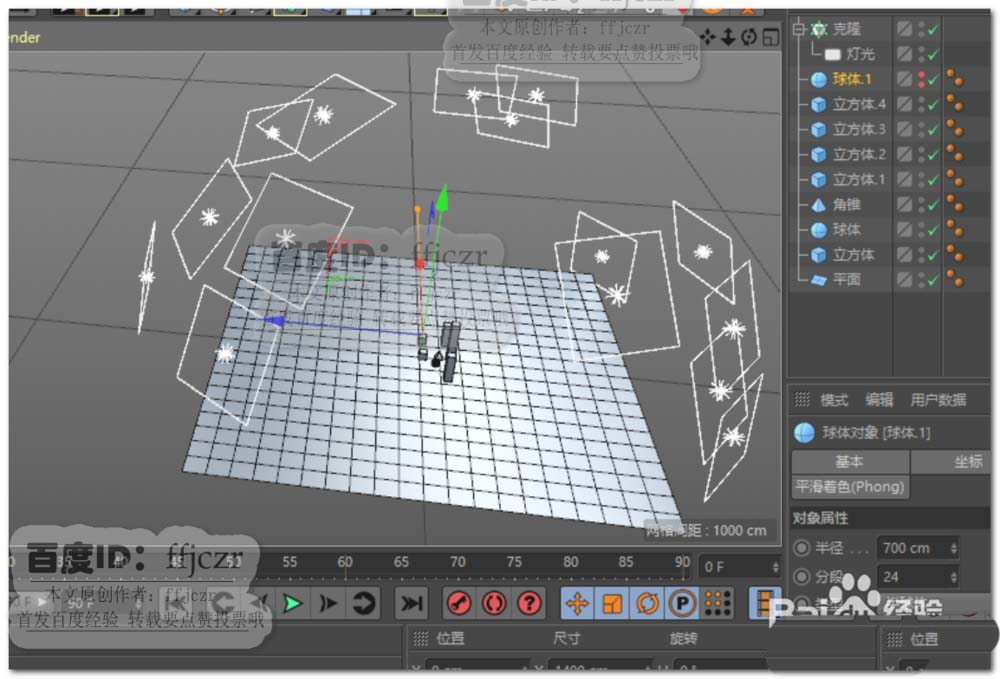Click the 半径 field stepper arrows
1000x679 pixels.
click(x=953, y=548)
